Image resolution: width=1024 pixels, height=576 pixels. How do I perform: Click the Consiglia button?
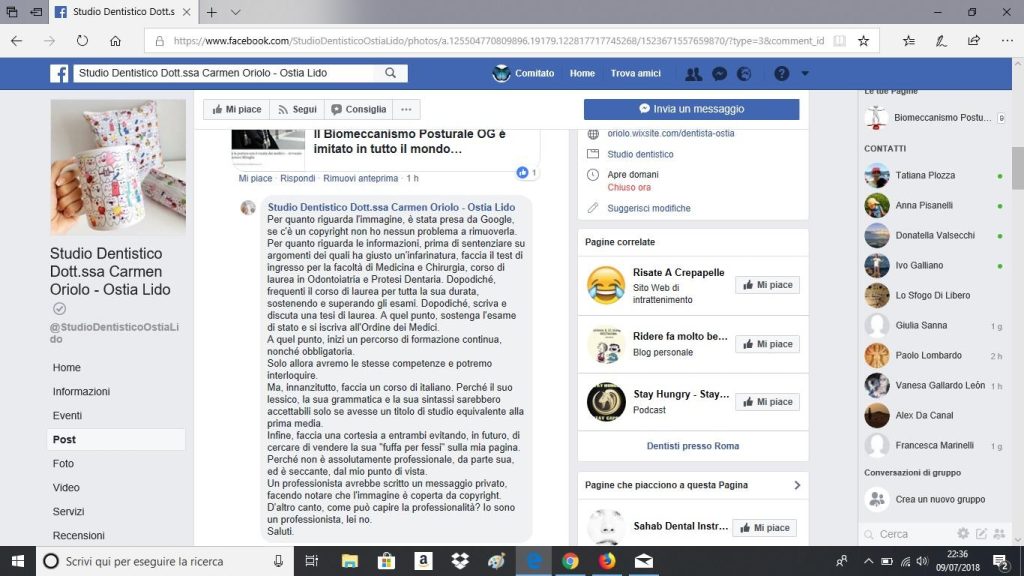pyautogui.click(x=359, y=109)
